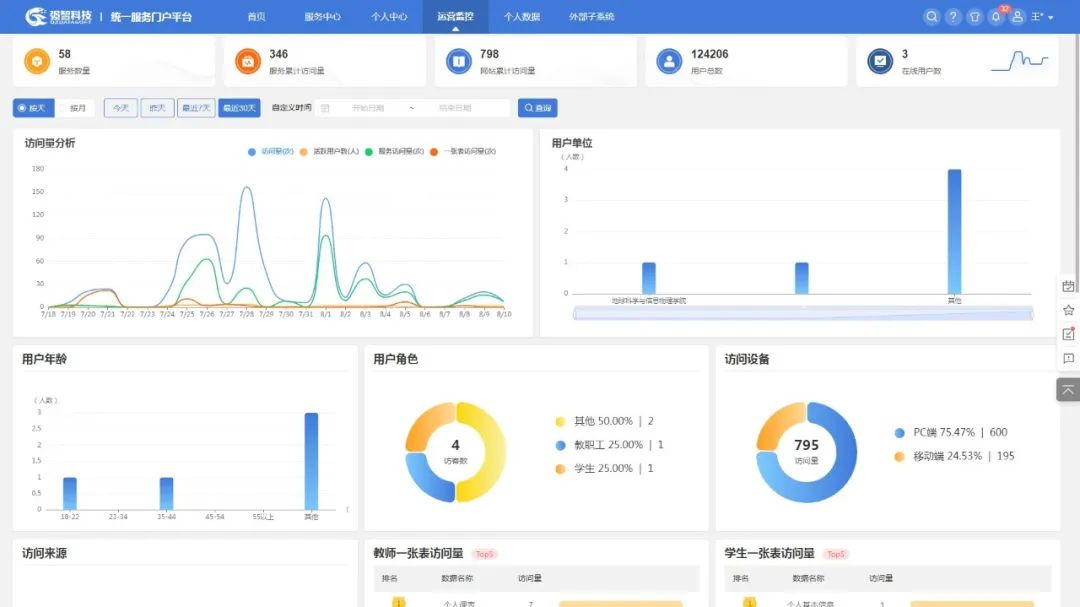Click the 用户单位 chart horizontal zoom slider
This screenshot has width=1080, height=607.
802,314
